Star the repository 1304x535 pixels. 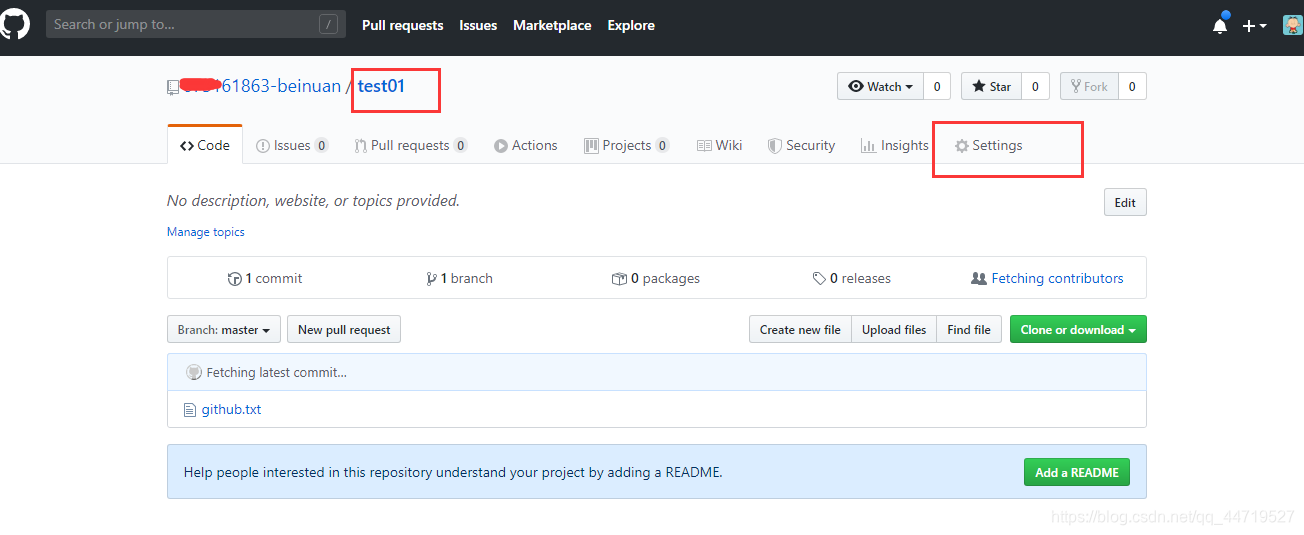point(992,87)
